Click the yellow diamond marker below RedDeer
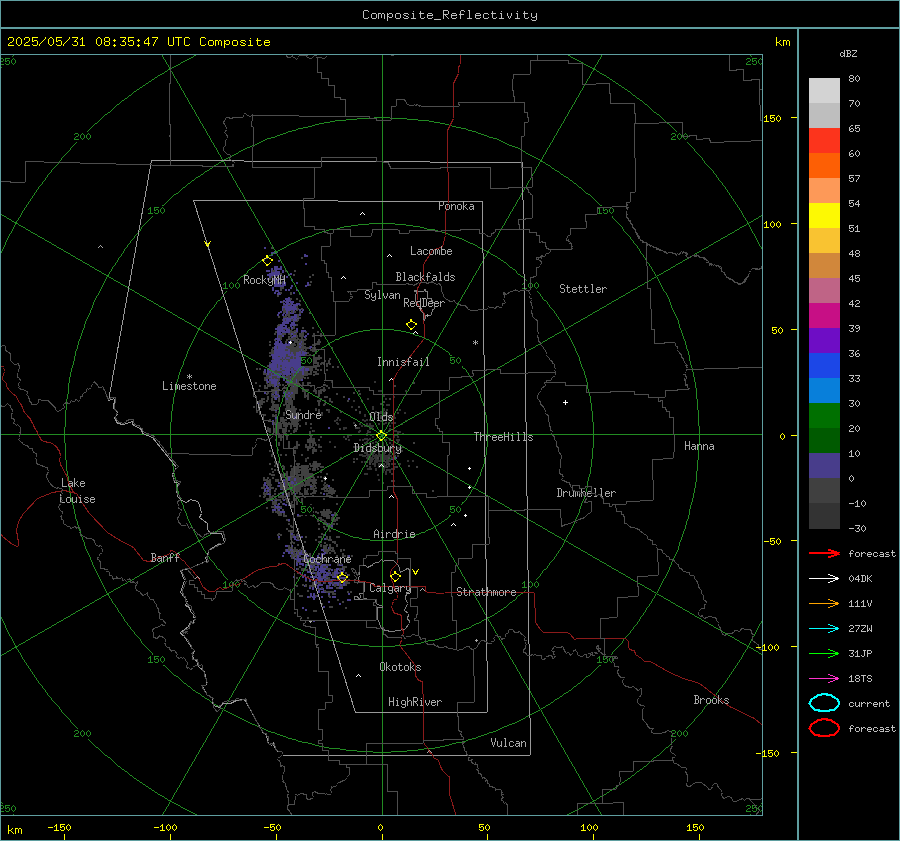 pyautogui.click(x=412, y=325)
